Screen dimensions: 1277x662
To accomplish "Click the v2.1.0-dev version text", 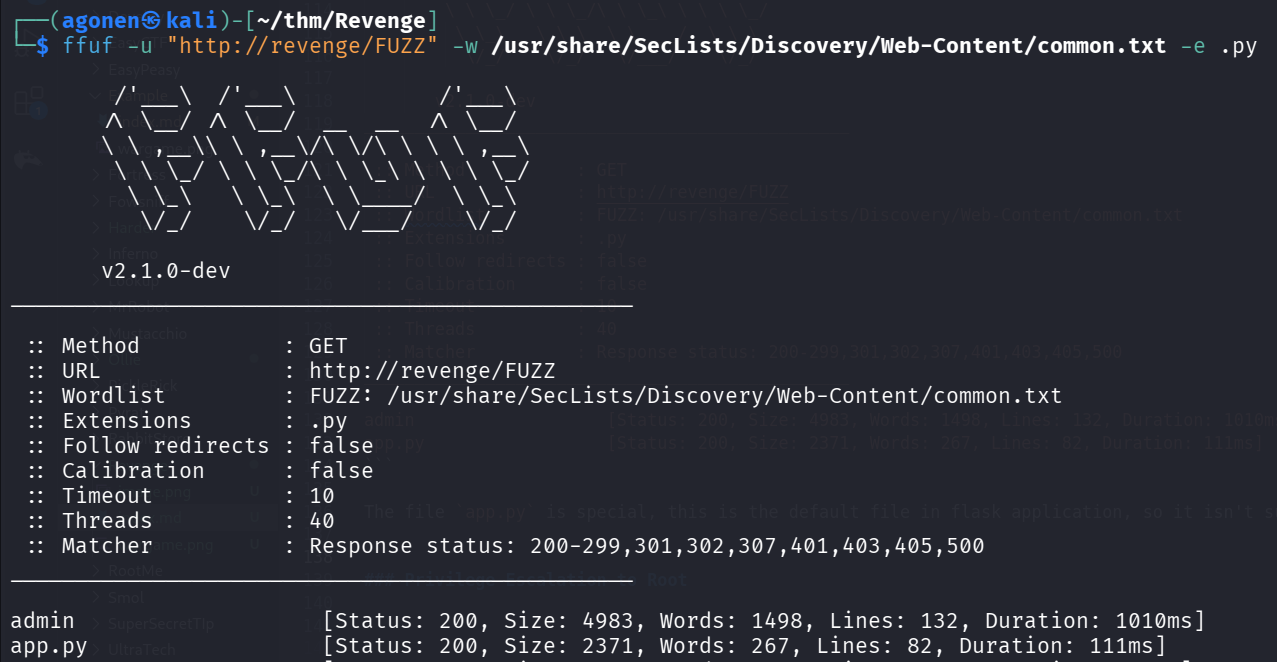I will [166, 271].
